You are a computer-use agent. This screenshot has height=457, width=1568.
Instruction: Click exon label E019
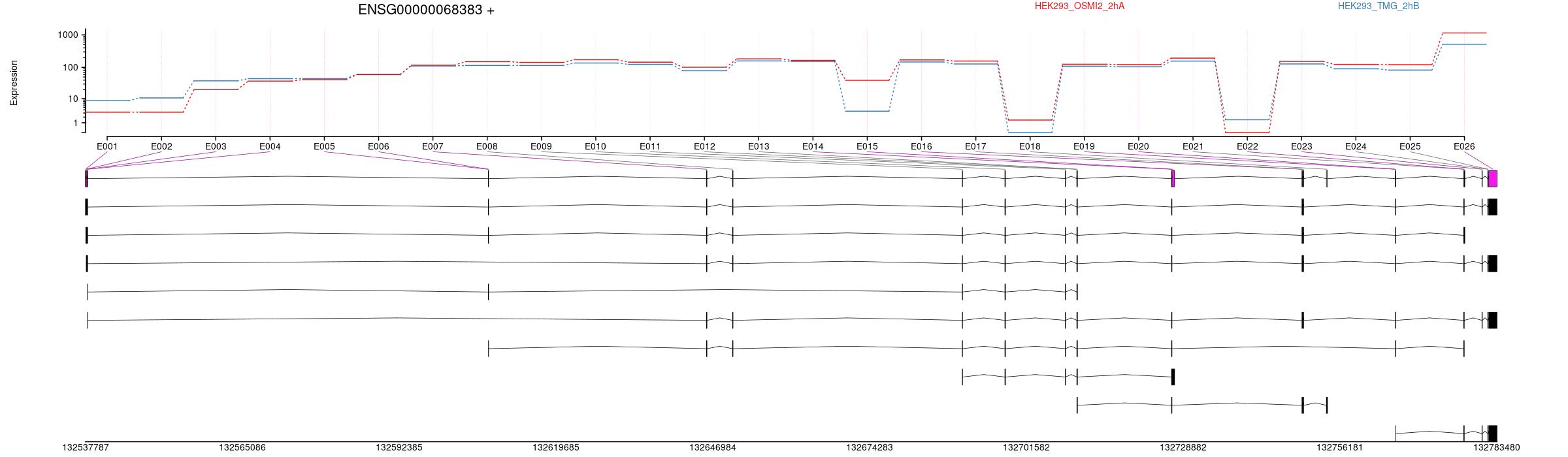[1084, 146]
